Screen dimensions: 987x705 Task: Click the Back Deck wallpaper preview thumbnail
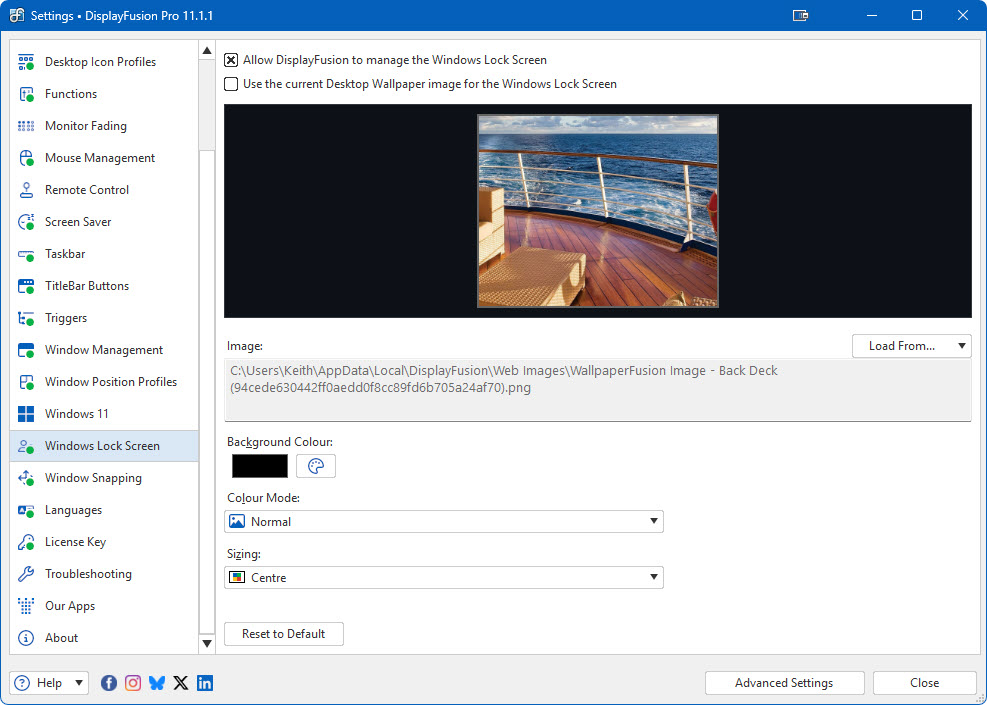pyautogui.click(x=598, y=211)
